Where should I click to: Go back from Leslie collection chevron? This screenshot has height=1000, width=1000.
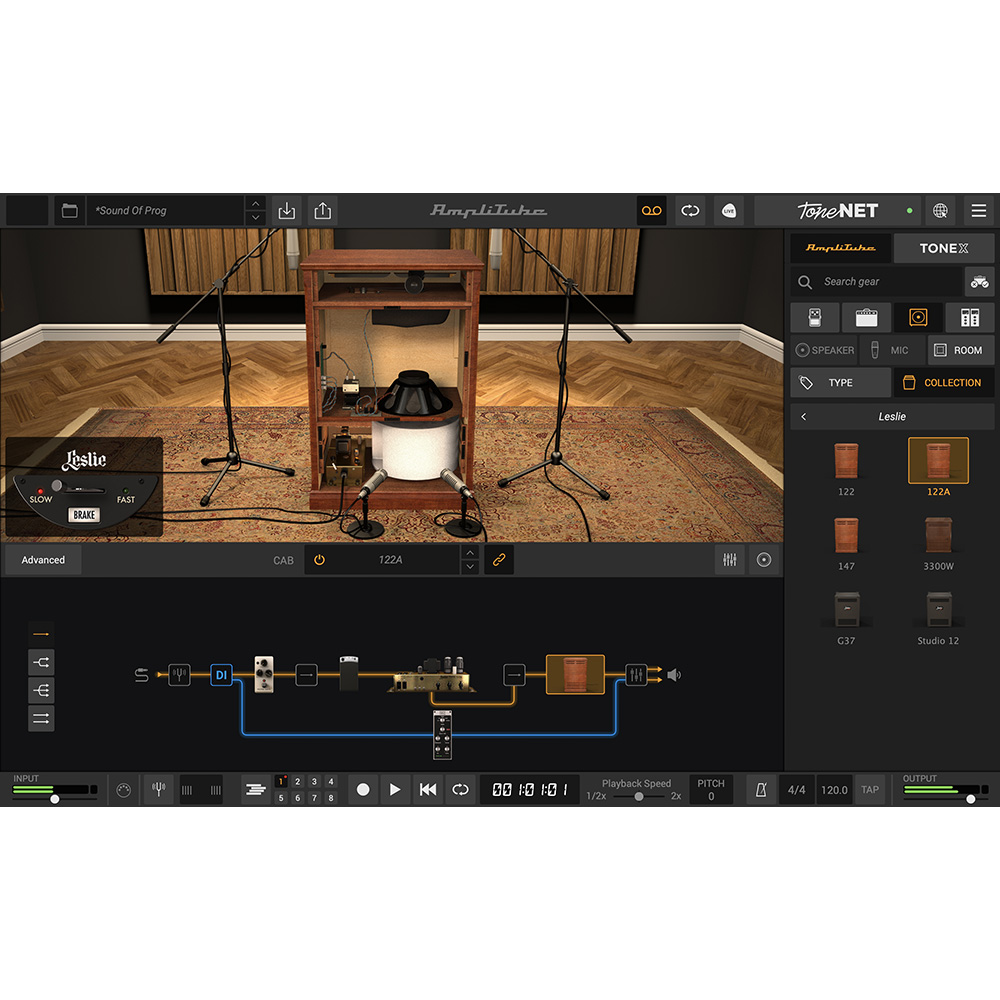pyautogui.click(x=804, y=416)
